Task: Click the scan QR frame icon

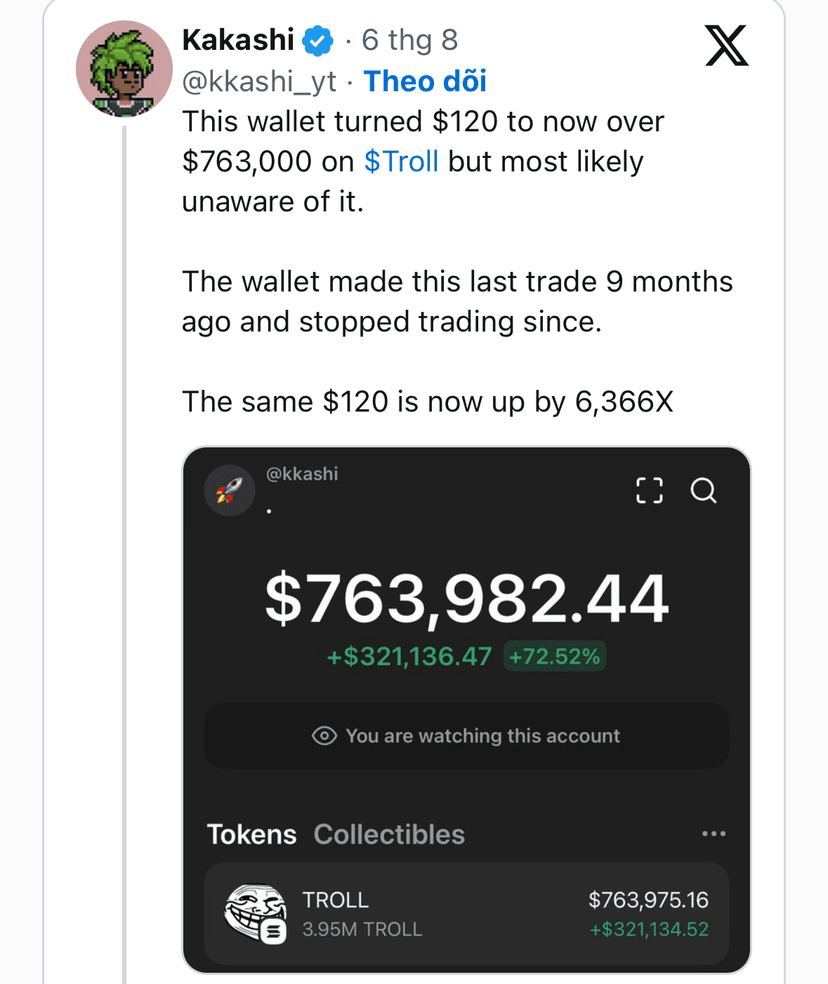Action: pos(649,490)
